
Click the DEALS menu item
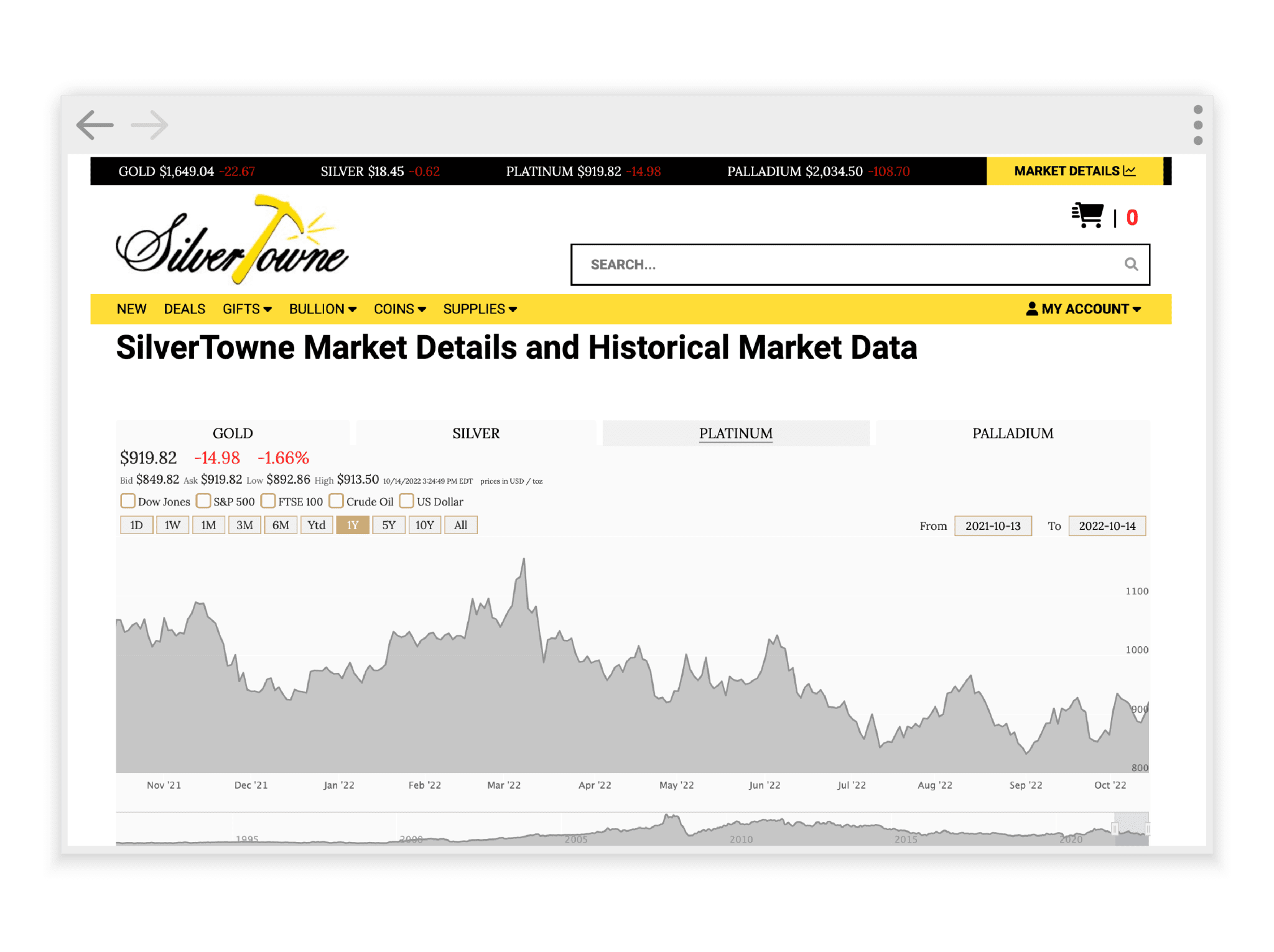pyautogui.click(x=184, y=308)
